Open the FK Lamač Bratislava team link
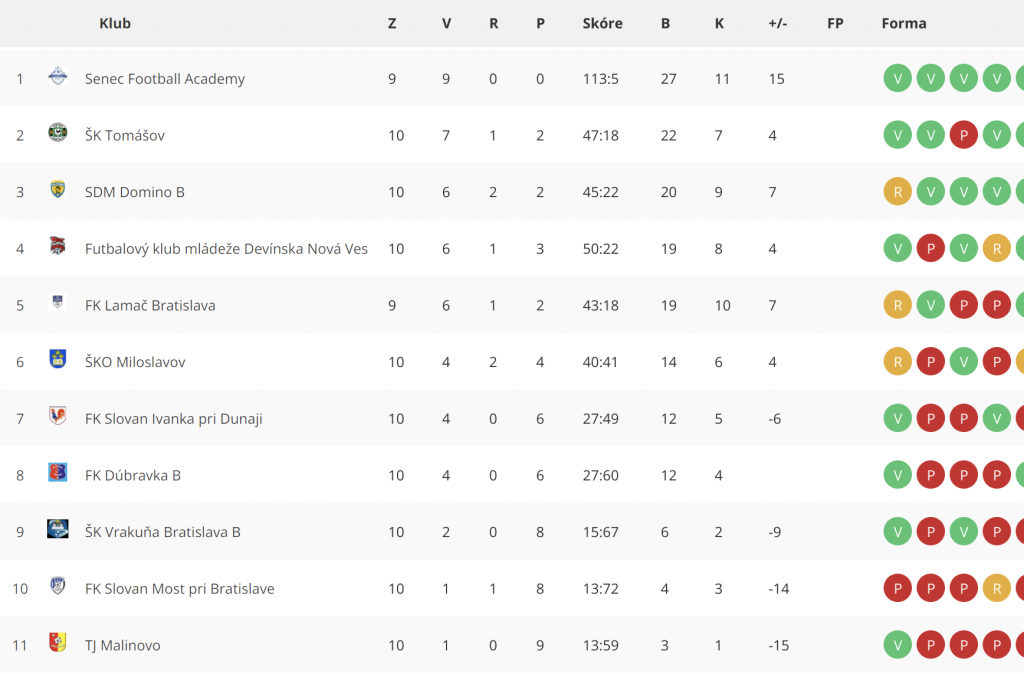 150,306
